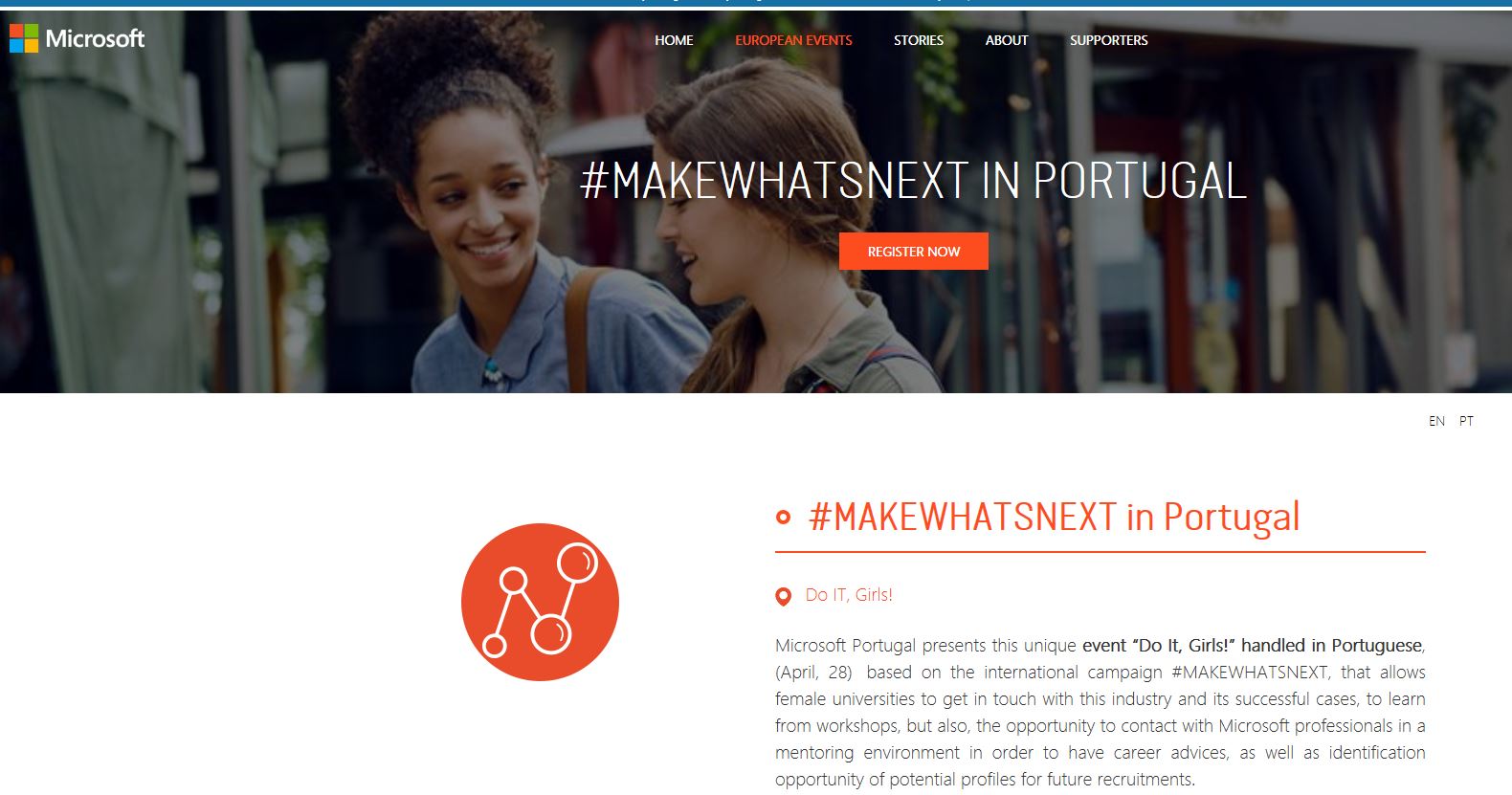The width and height of the screenshot is (1512, 795).
Task: Click the orange network nodes circle icon
Action: (x=540, y=602)
